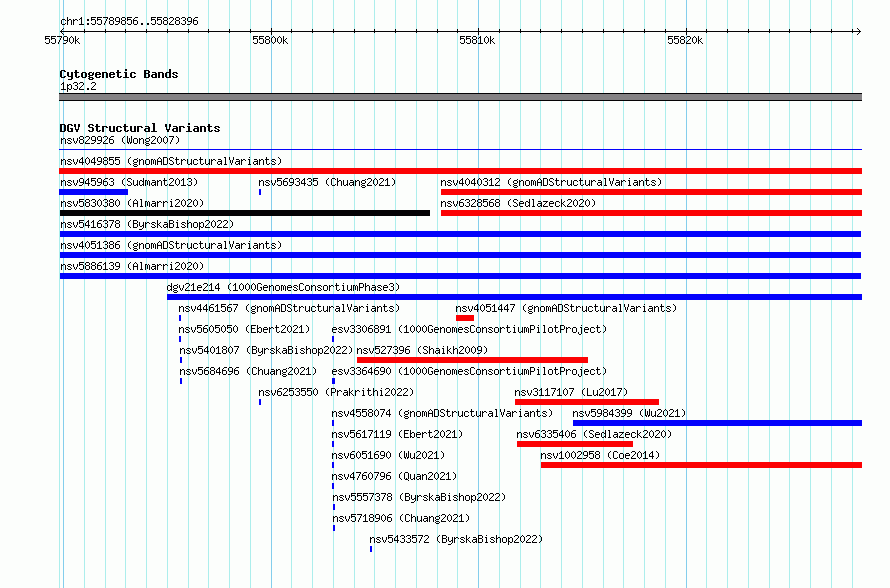Viewport: 890px width, 588px height.
Task: Click the chr1:55789856..55828396 coordinates text
Action: click(129, 22)
